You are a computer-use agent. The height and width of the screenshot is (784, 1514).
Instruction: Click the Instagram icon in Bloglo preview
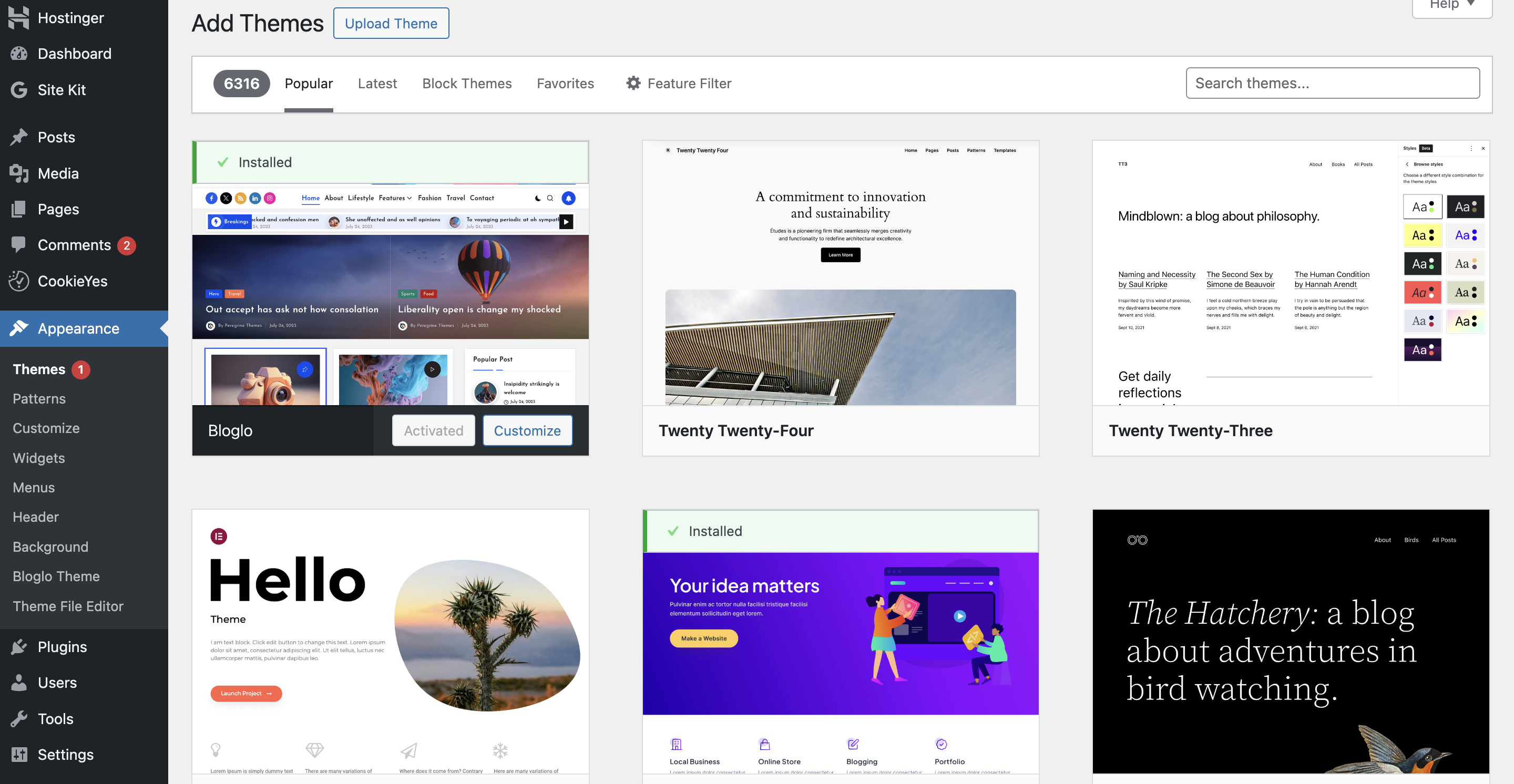tap(270, 199)
